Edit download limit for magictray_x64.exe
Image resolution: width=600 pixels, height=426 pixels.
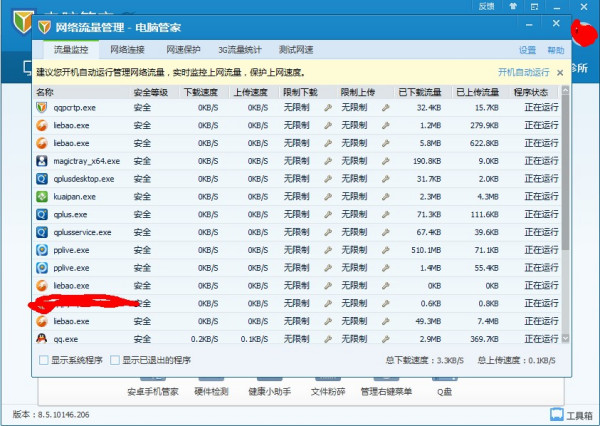[x=328, y=161]
